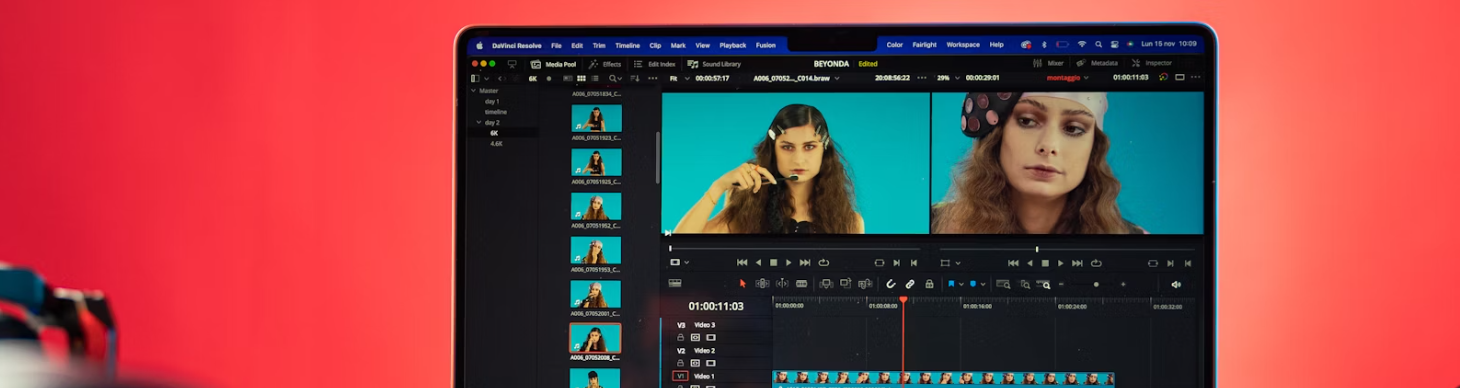This screenshot has width=1460, height=388.
Task: Select clip thumbnail A006_07052001_C
Action: (x=596, y=294)
